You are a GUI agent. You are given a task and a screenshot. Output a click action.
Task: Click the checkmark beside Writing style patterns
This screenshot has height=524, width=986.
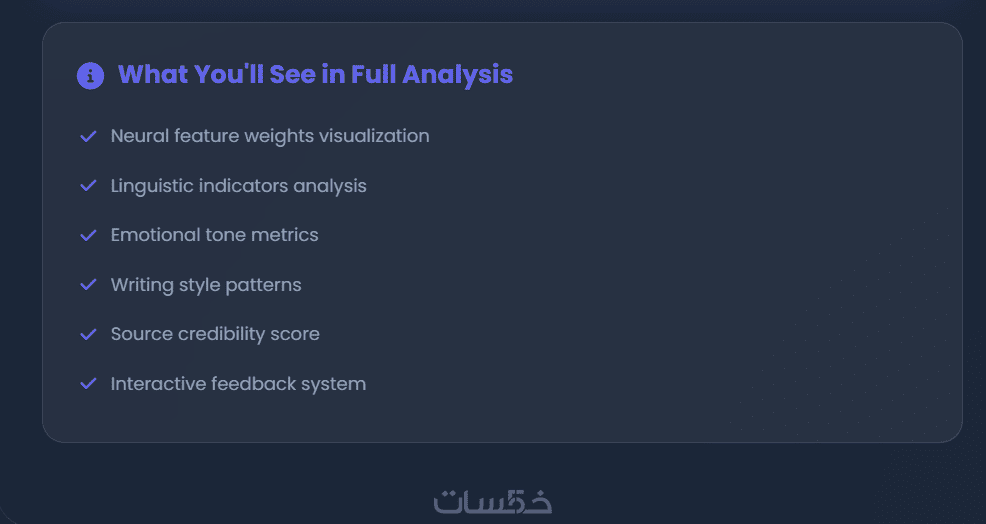click(x=88, y=285)
